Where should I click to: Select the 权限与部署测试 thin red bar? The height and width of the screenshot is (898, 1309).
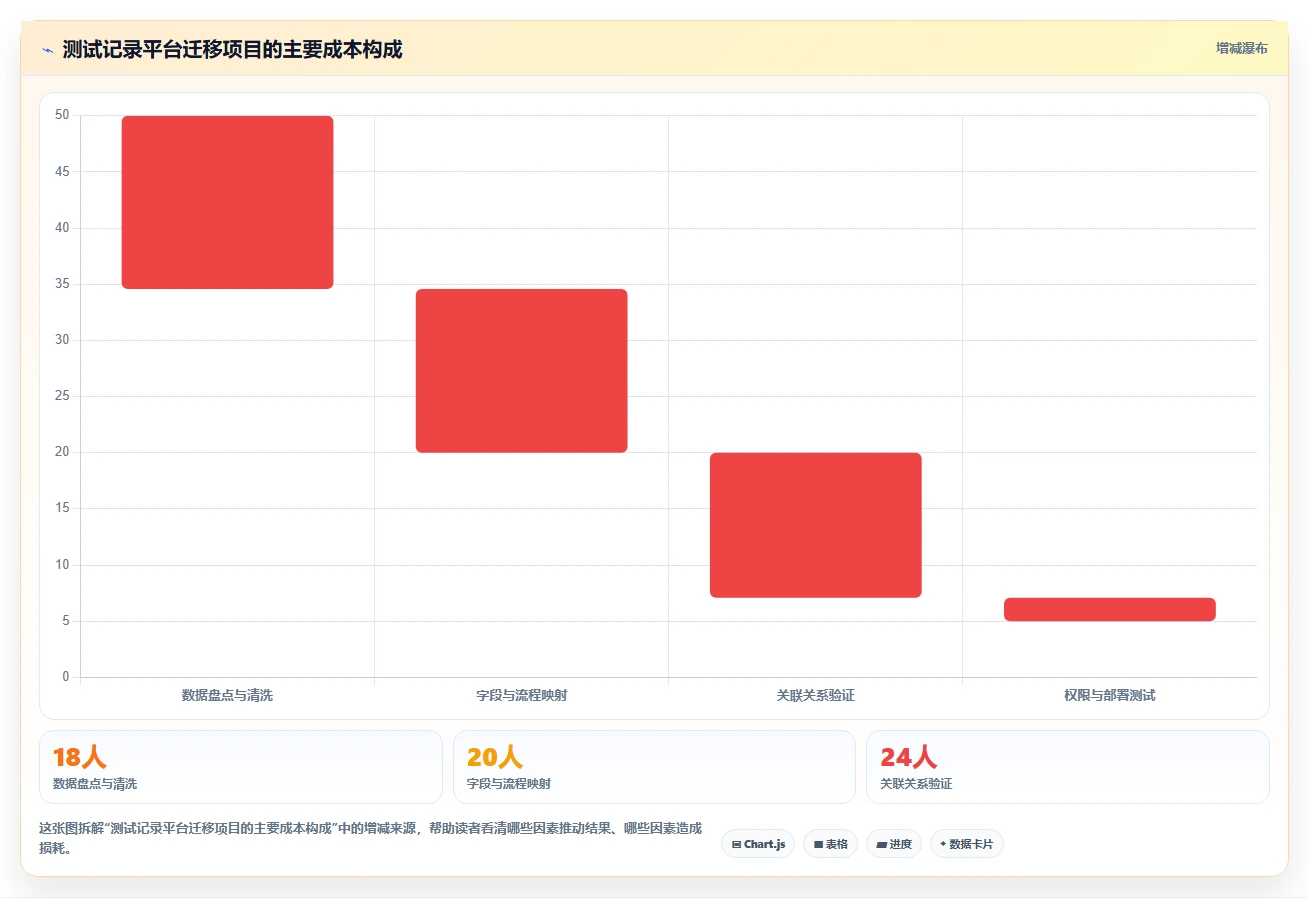click(1109, 609)
